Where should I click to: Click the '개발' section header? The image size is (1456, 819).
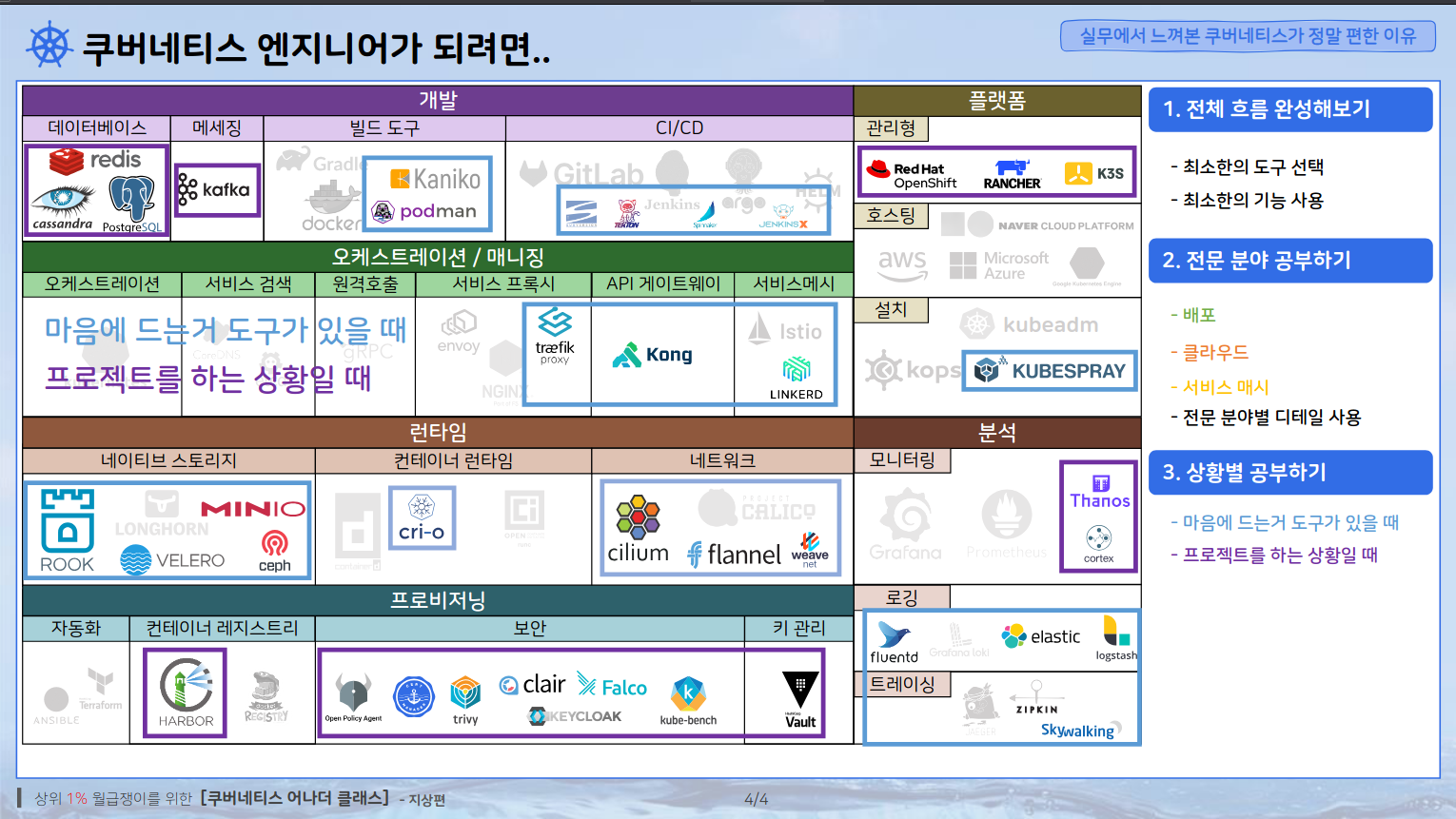coord(438,100)
